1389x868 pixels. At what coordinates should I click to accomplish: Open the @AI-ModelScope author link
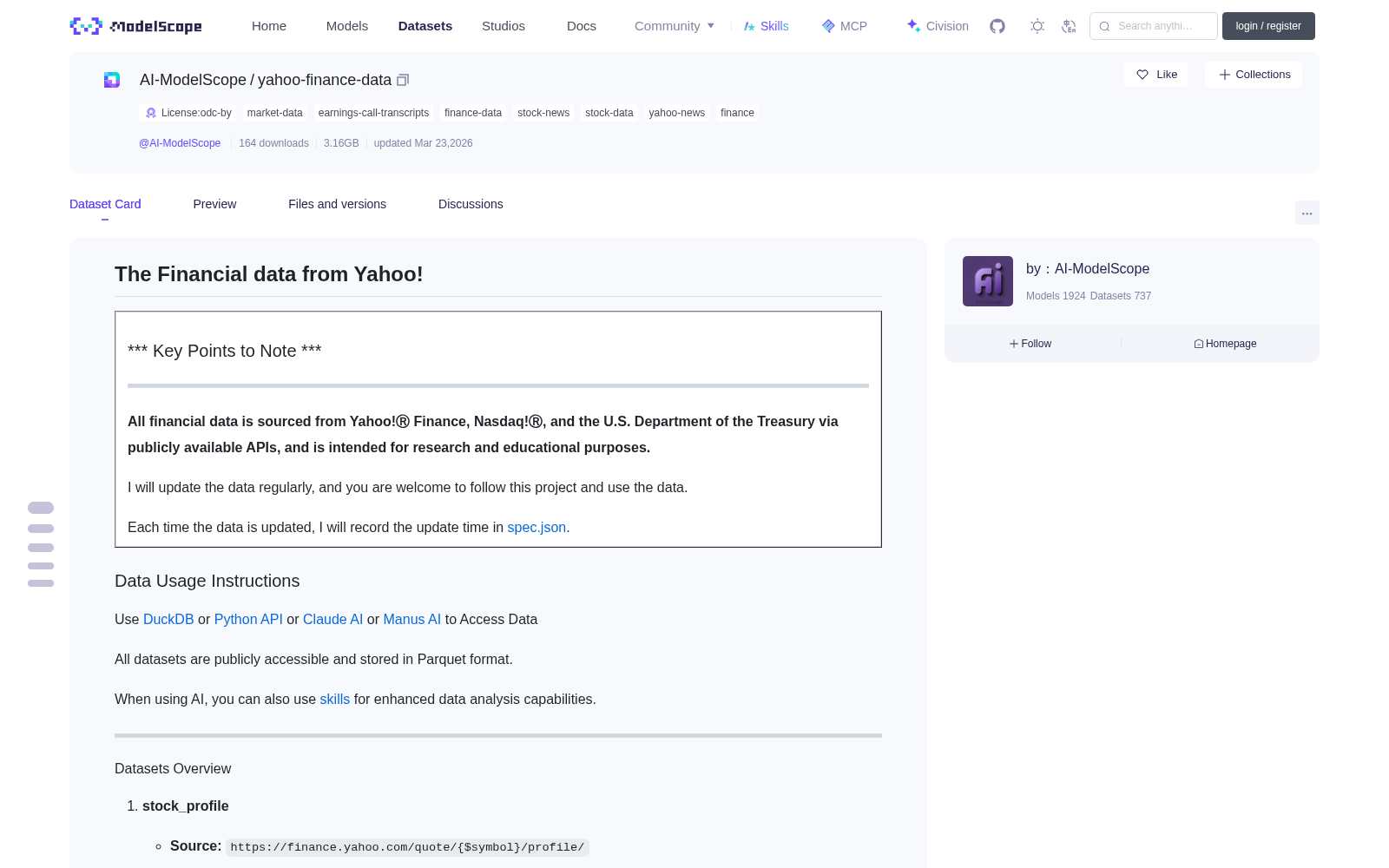[180, 143]
